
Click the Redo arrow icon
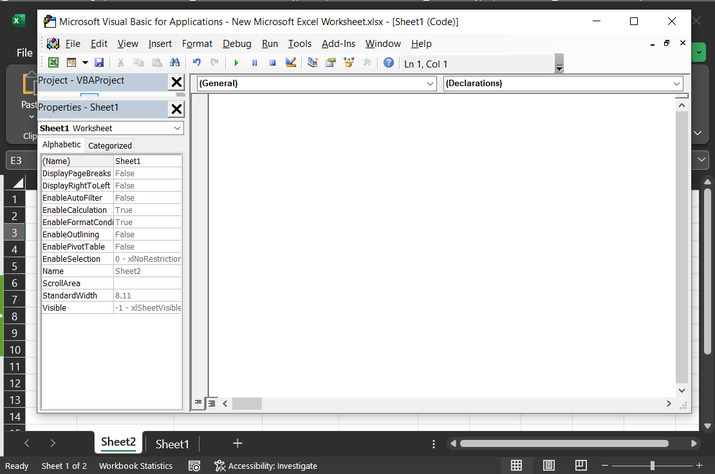click(214, 63)
